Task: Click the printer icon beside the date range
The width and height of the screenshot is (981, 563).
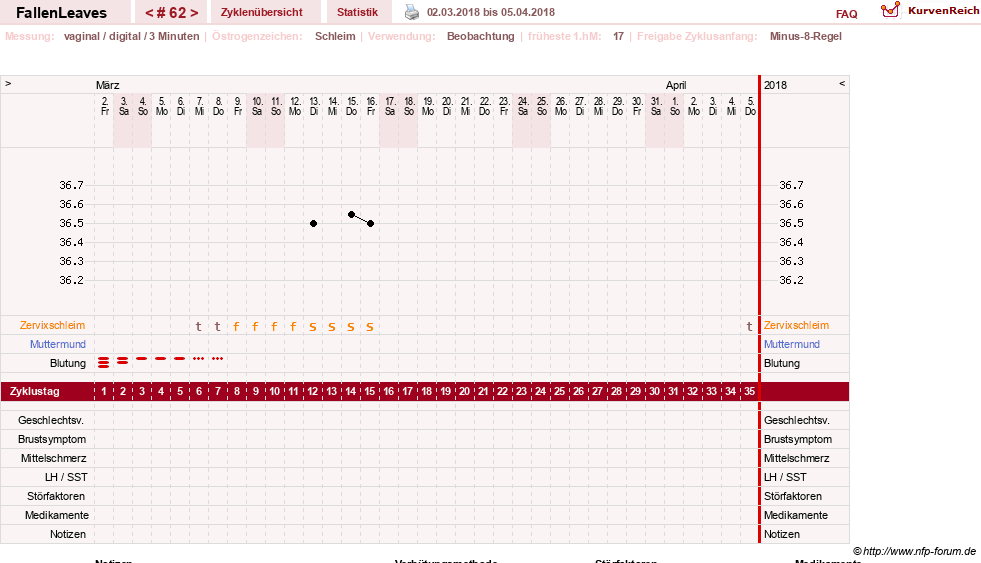Action: tap(412, 12)
